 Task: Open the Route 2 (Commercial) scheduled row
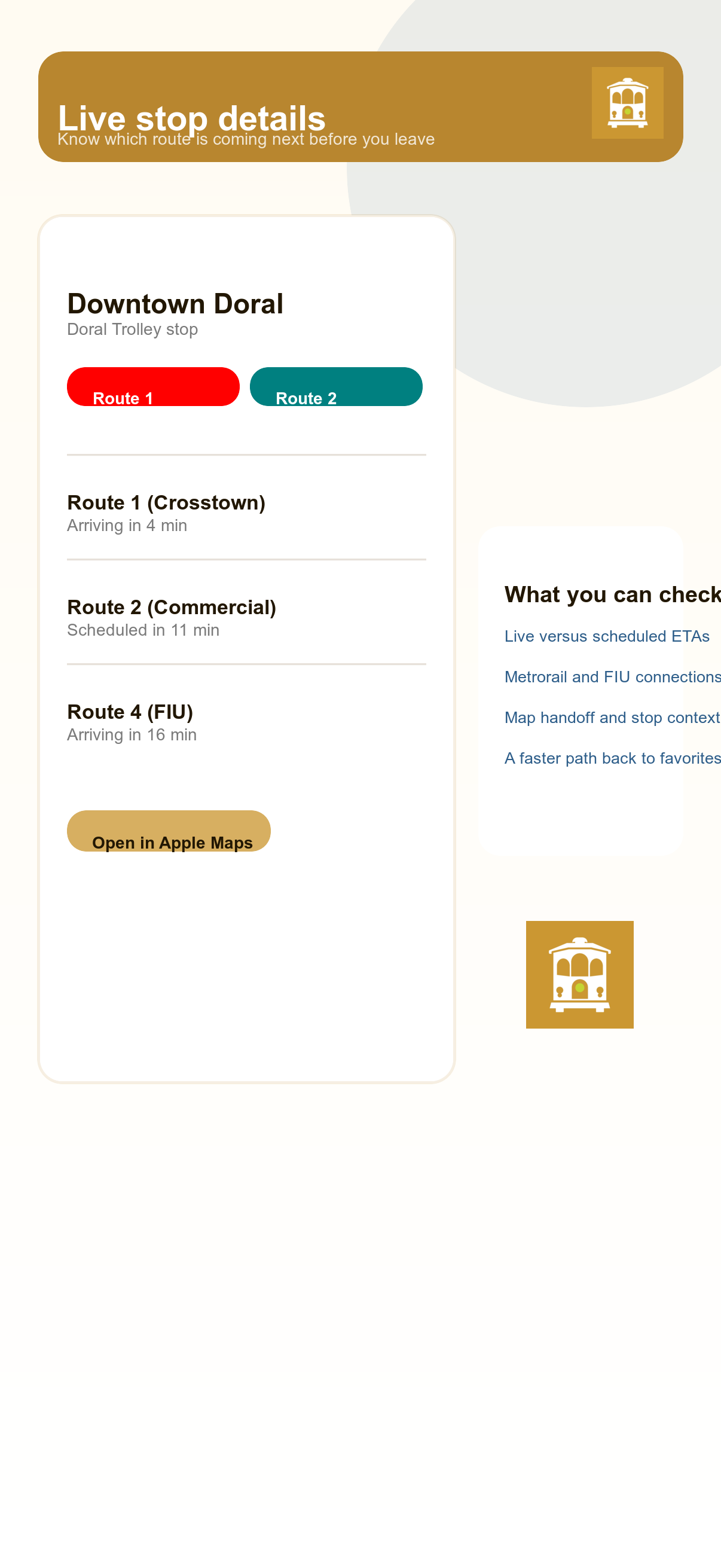tap(246, 617)
